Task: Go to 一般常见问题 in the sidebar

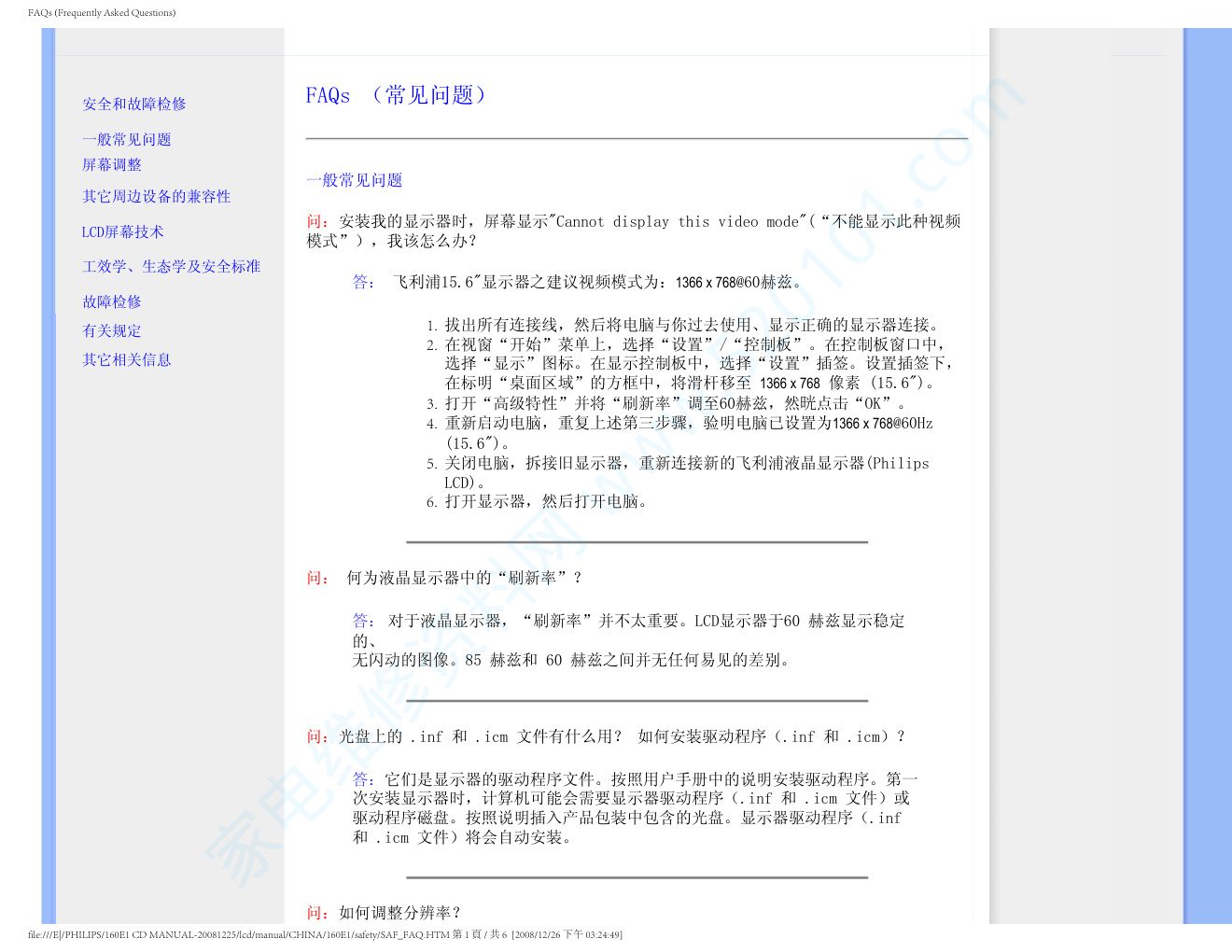Action: click(127, 139)
